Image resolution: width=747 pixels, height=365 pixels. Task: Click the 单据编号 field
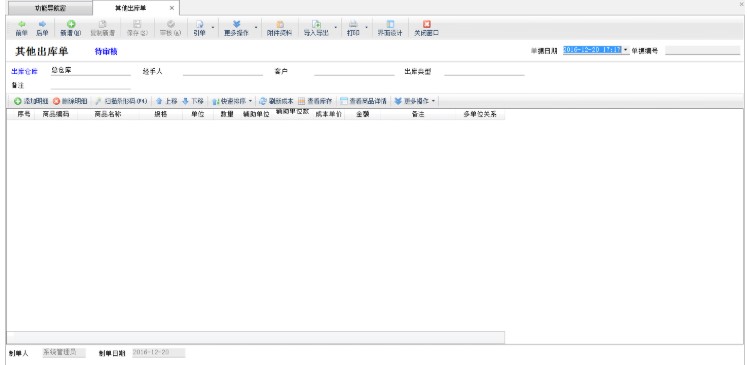[702, 50]
